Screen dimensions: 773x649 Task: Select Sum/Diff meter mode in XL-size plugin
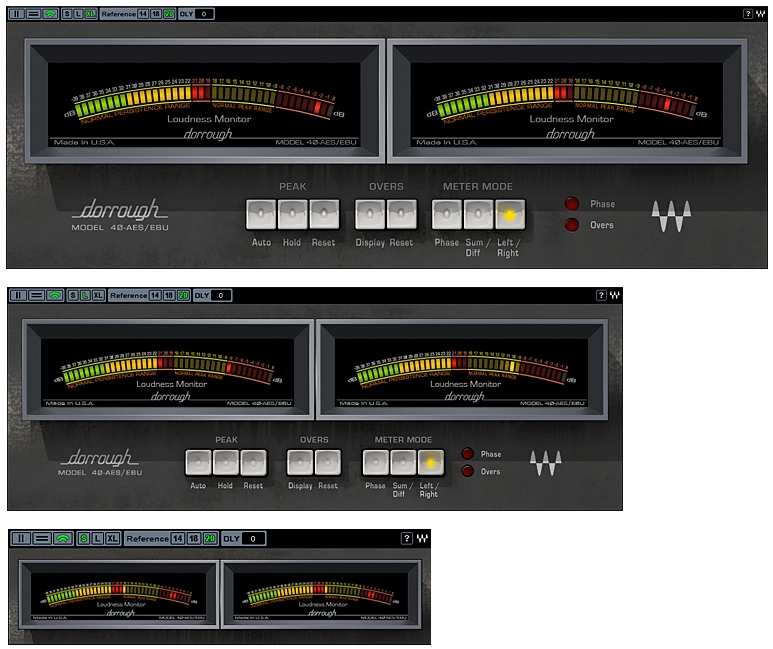pos(478,215)
